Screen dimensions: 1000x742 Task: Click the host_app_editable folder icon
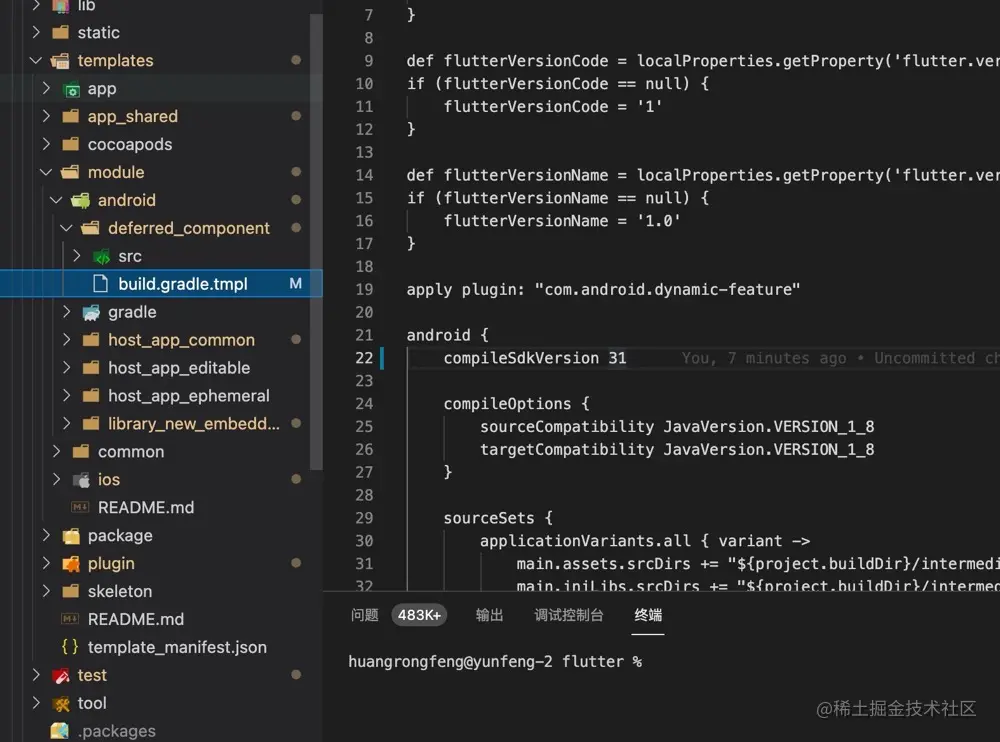tap(91, 368)
